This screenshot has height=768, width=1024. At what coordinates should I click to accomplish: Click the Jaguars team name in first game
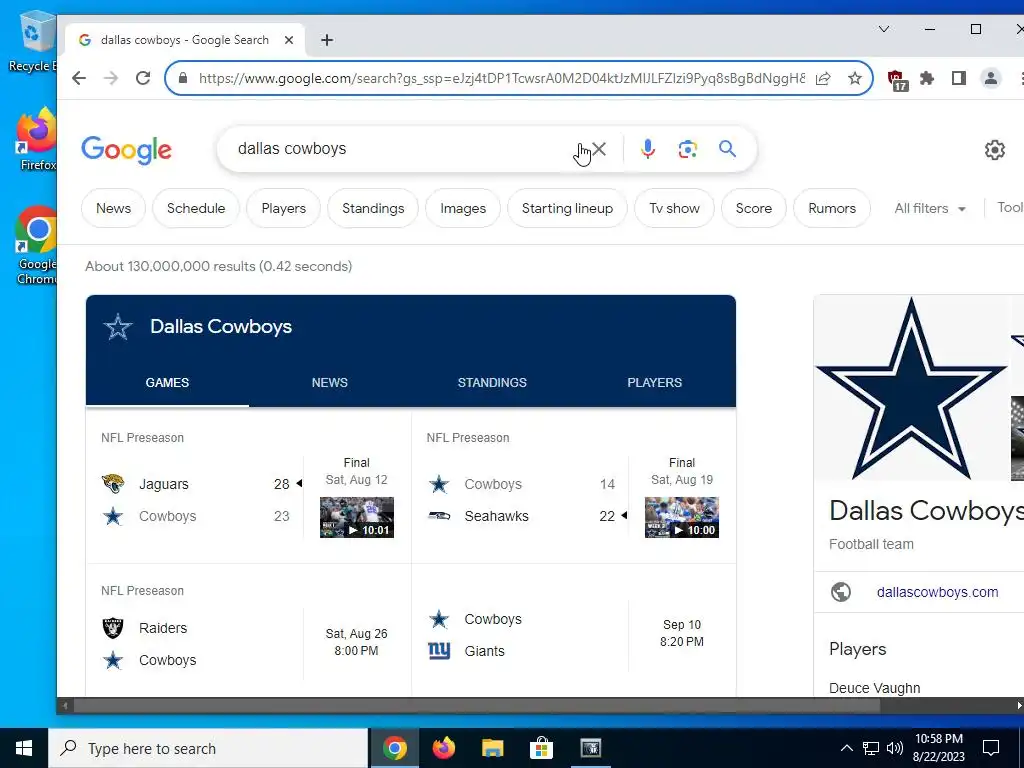163,484
